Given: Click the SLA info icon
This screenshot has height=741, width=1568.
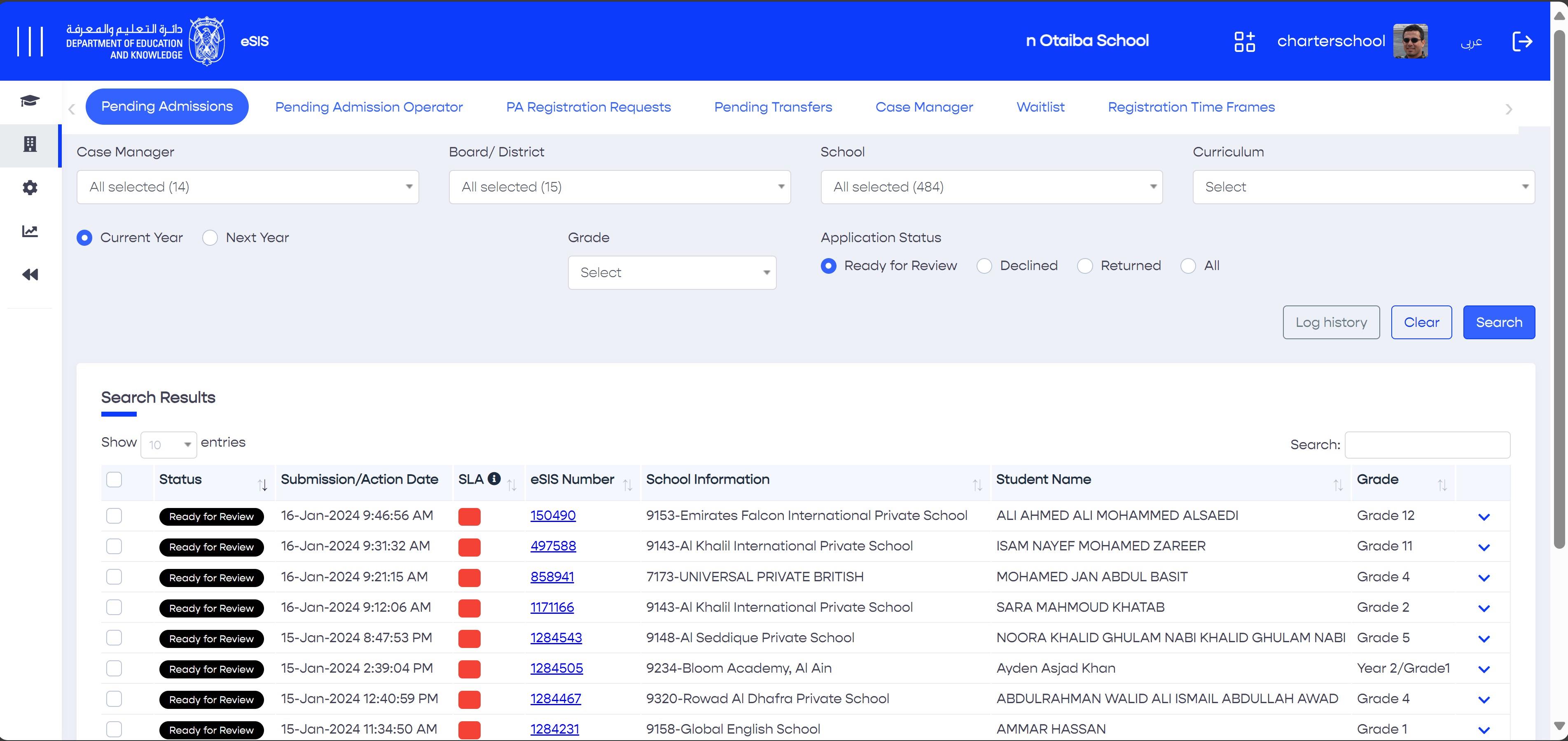Looking at the screenshot, I should click(x=494, y=479).
